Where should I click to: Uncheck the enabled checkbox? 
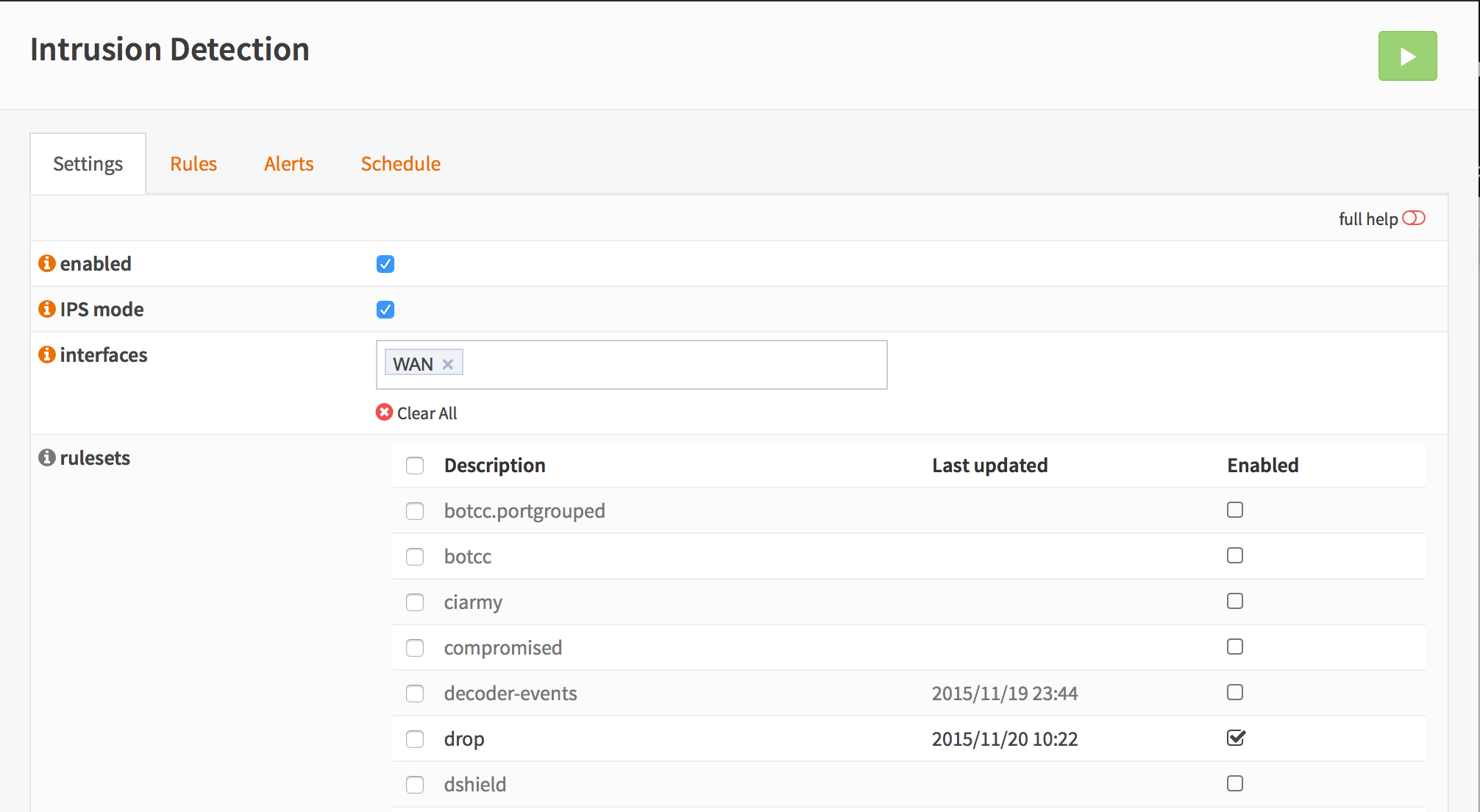coord(385,264)
